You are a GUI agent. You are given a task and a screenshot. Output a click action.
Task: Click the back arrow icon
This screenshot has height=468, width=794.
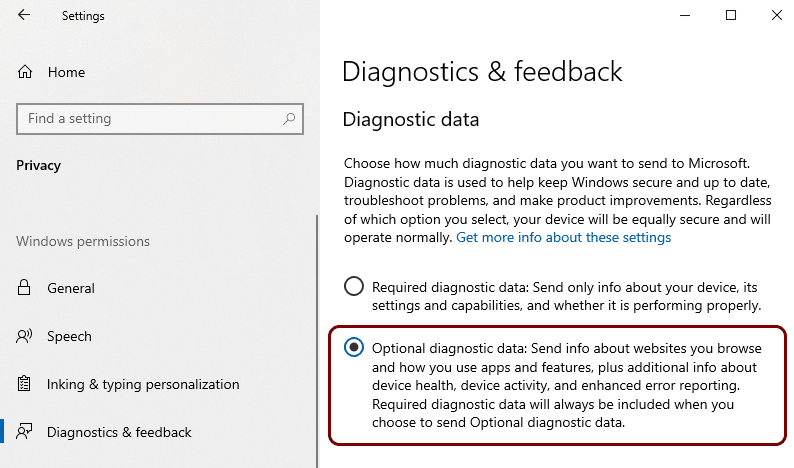pyautogui.click(x=24, y=15)
